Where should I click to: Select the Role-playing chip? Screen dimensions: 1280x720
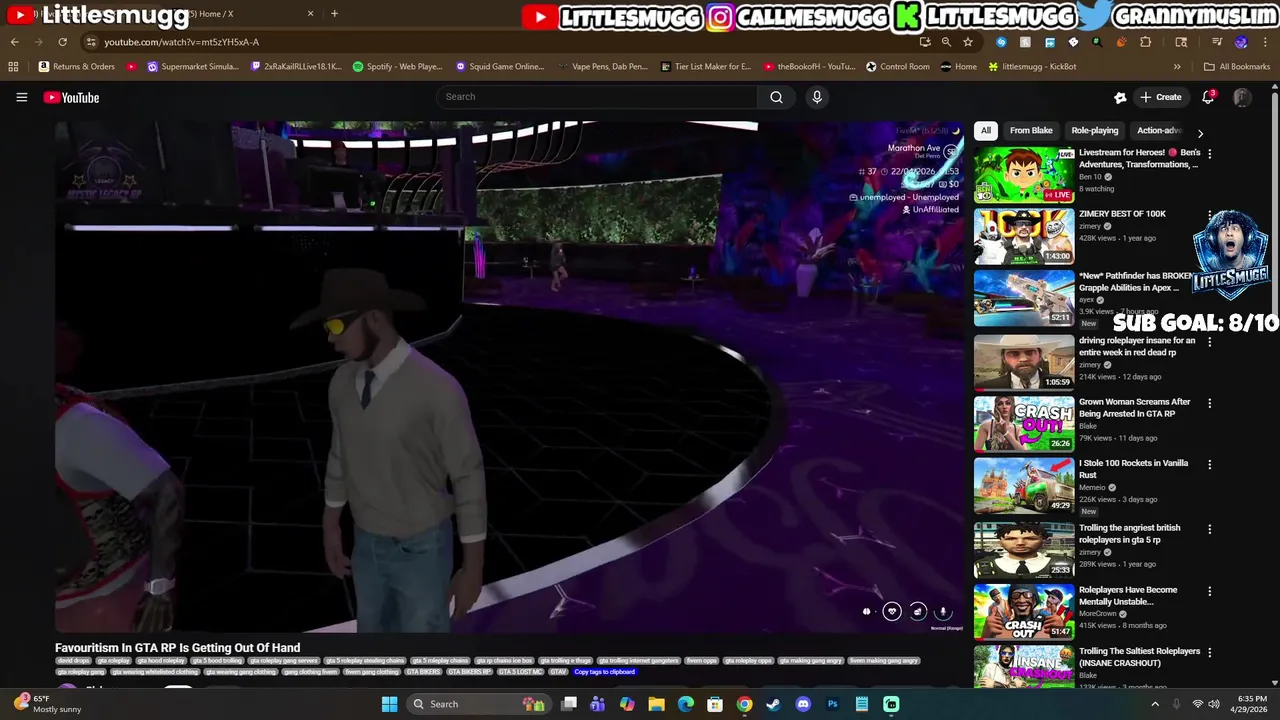(1095, 130)
